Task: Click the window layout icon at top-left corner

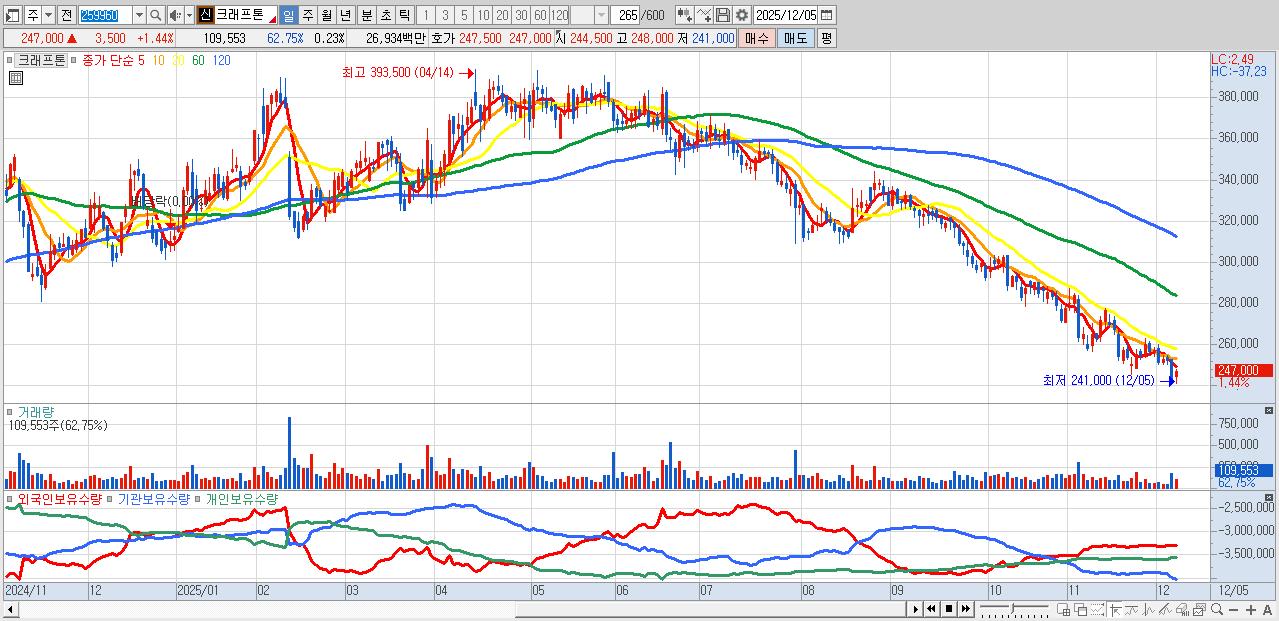Action: click(x=12, y=16)
